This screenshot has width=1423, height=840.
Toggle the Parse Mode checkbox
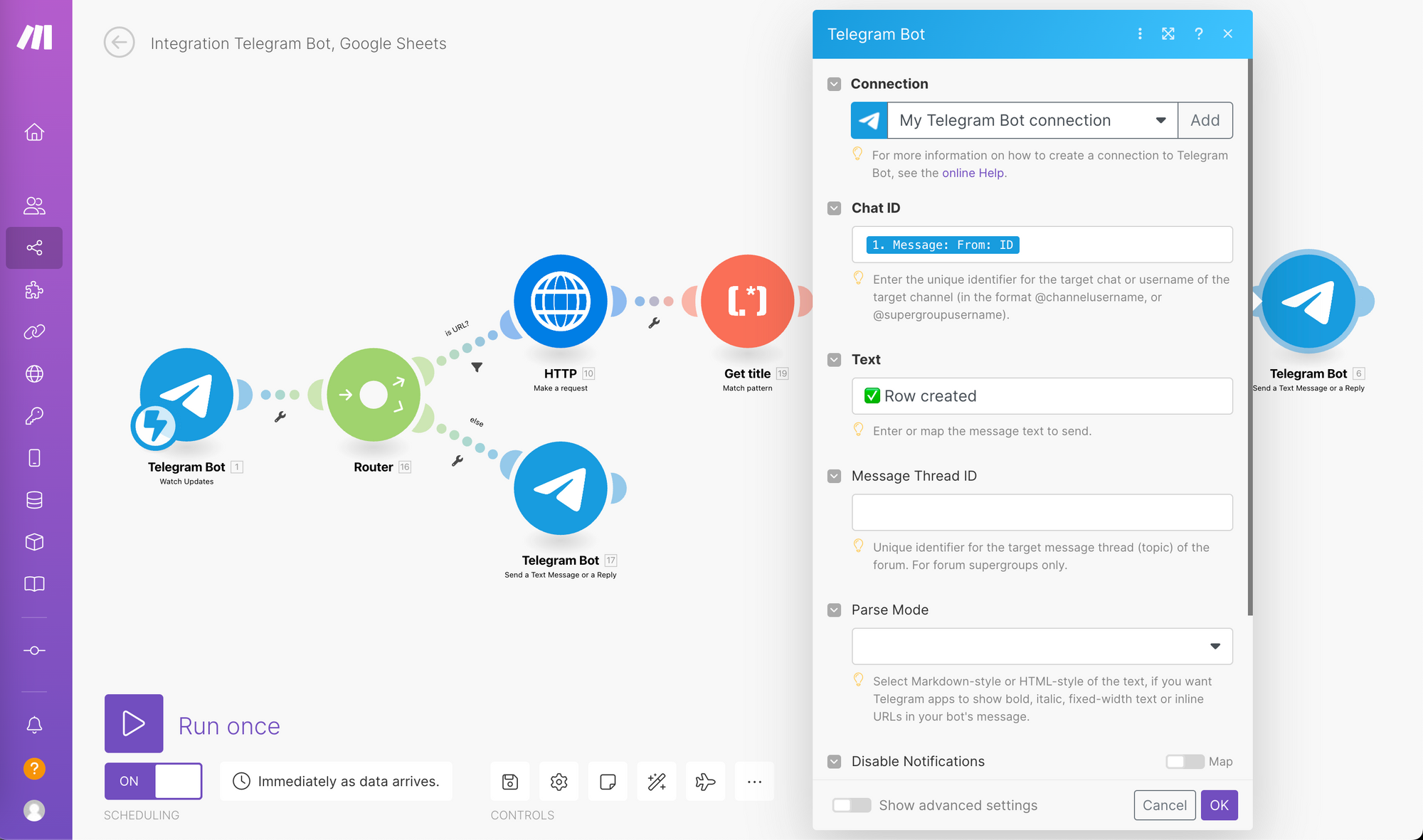coord(834,610)
